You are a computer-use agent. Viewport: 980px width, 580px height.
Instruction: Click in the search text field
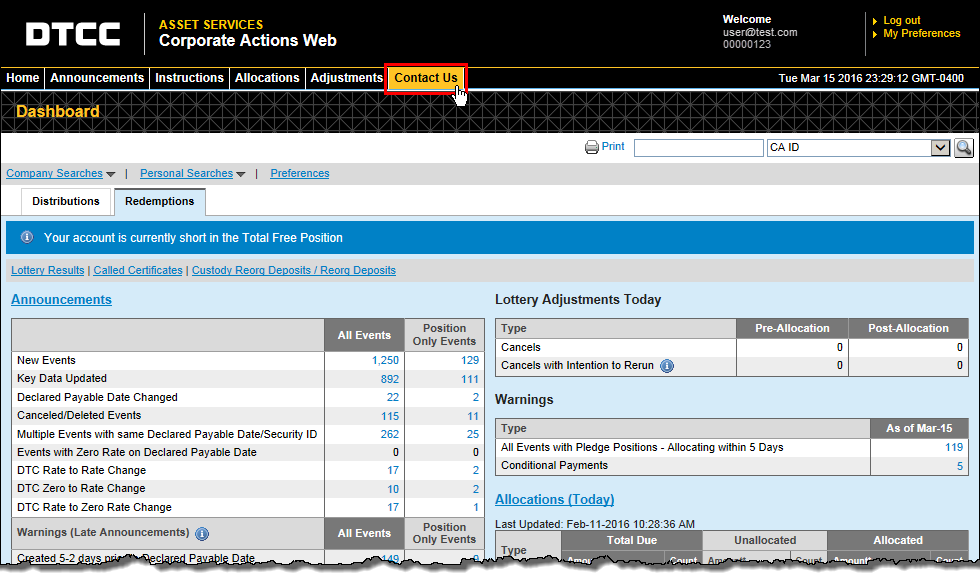(698, 148)
